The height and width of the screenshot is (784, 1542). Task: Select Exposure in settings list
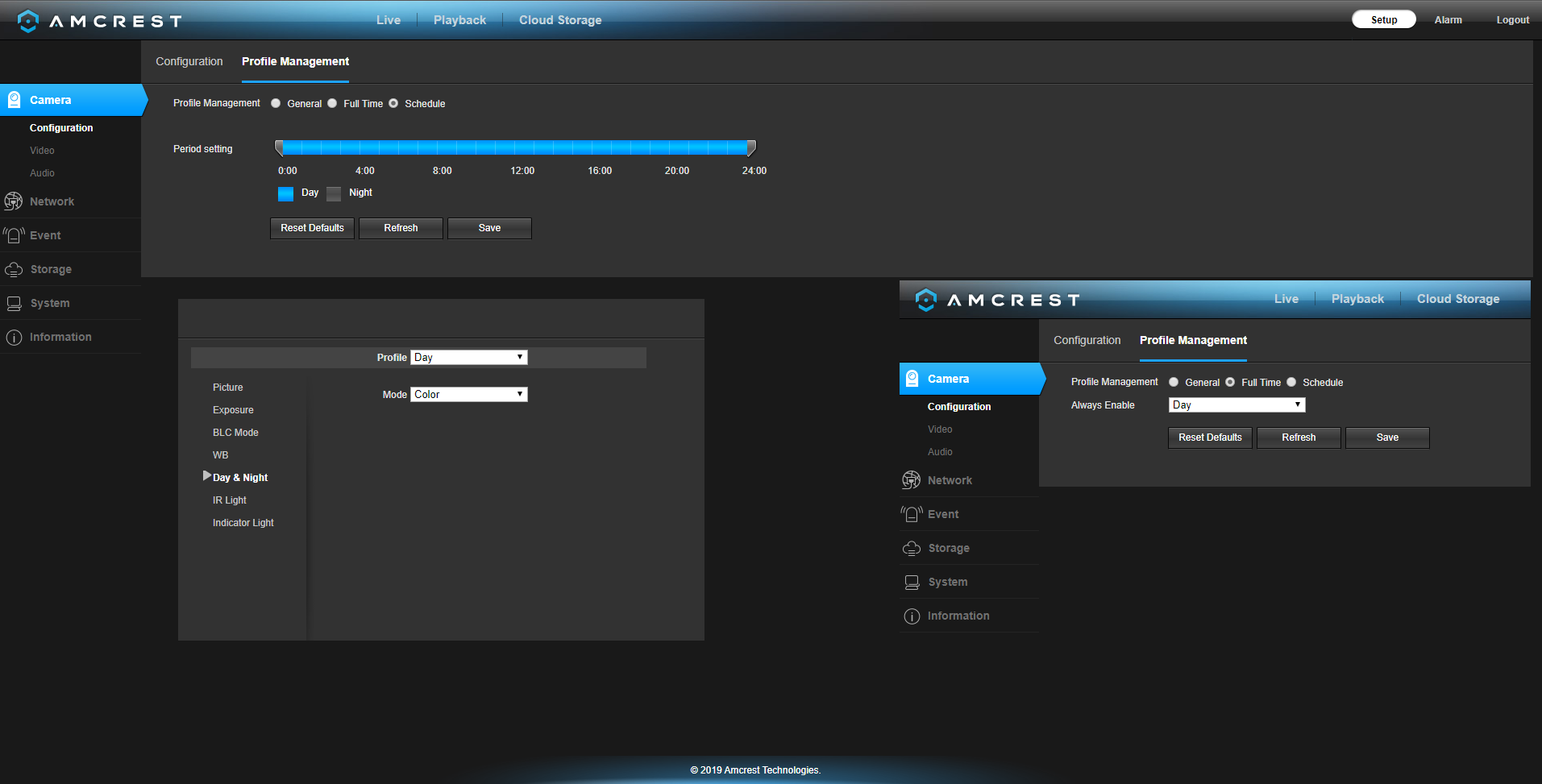233,410
